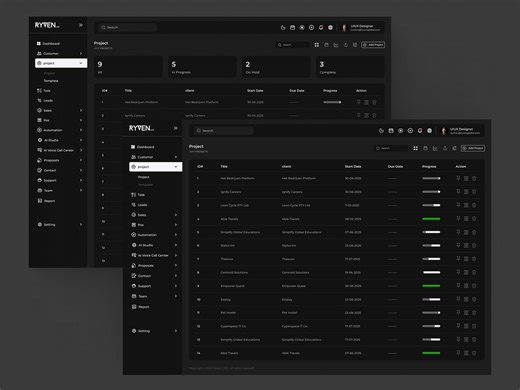
Task: Open Leads in front window sidebar
Action: [x=139, y=205]
